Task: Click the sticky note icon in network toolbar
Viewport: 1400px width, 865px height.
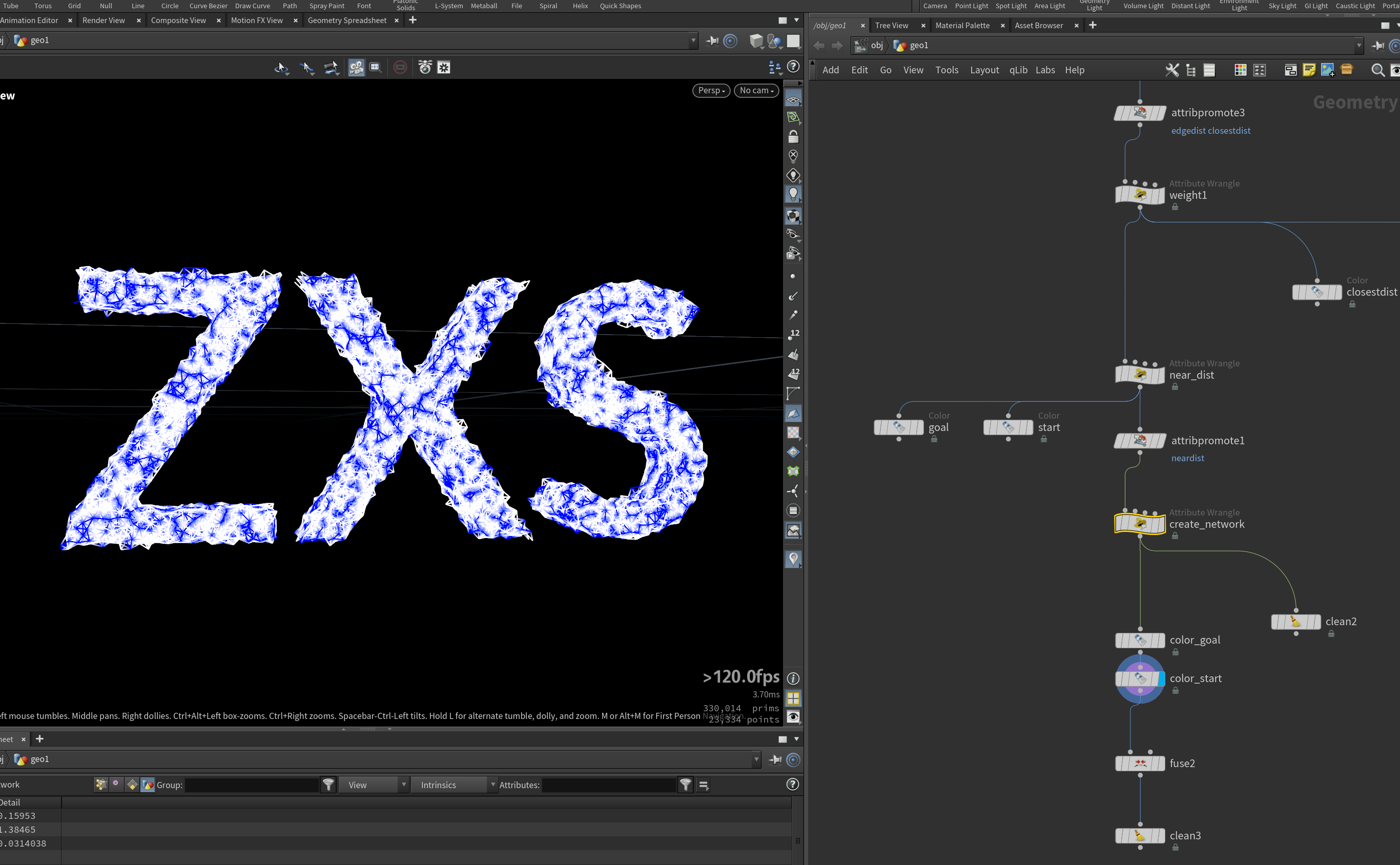Action: click(x=1308, y=70)
